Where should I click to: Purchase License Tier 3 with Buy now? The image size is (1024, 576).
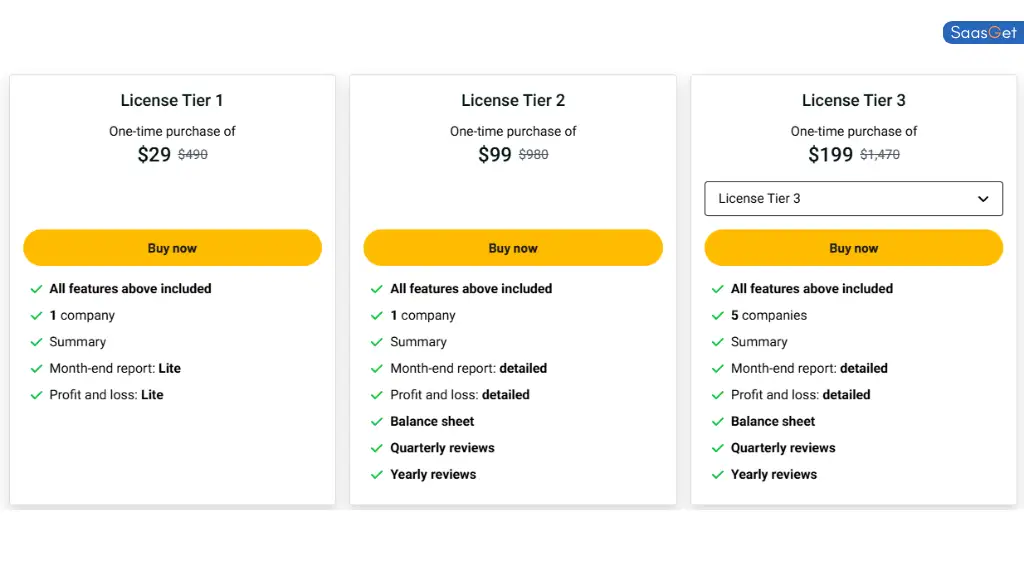click(x=854, y=248)
